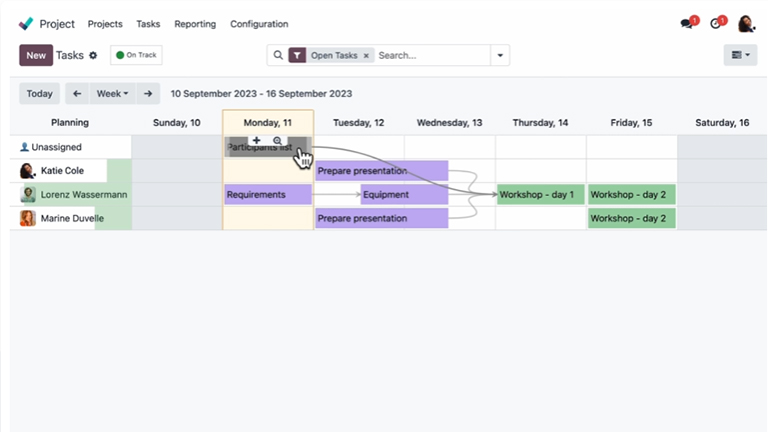Open the Reporting menu
The height and width of the screenshot is (432, 768).
(x=195, y=23)
